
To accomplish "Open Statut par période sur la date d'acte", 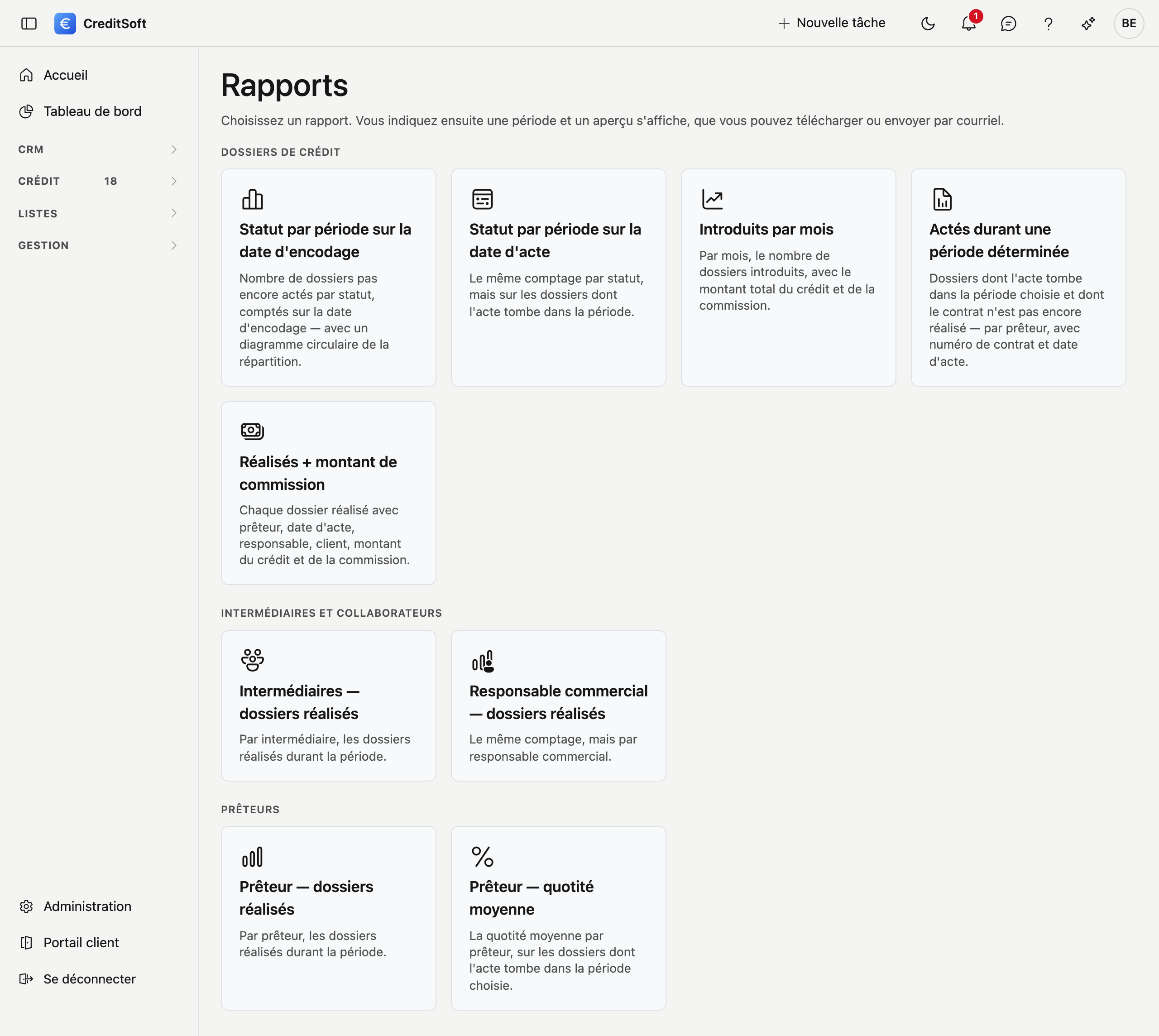I will coord(558,278).
